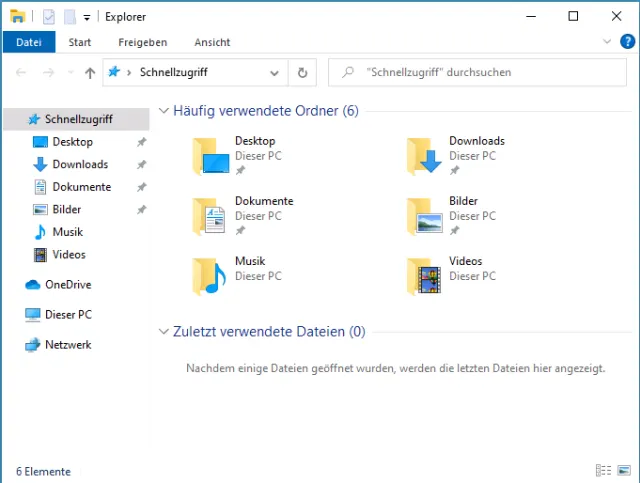The image size is (640, 483).
Task: Select Schnellzugriff in the navigation pane
Action: pyautogui.click(x=76, y=119)
